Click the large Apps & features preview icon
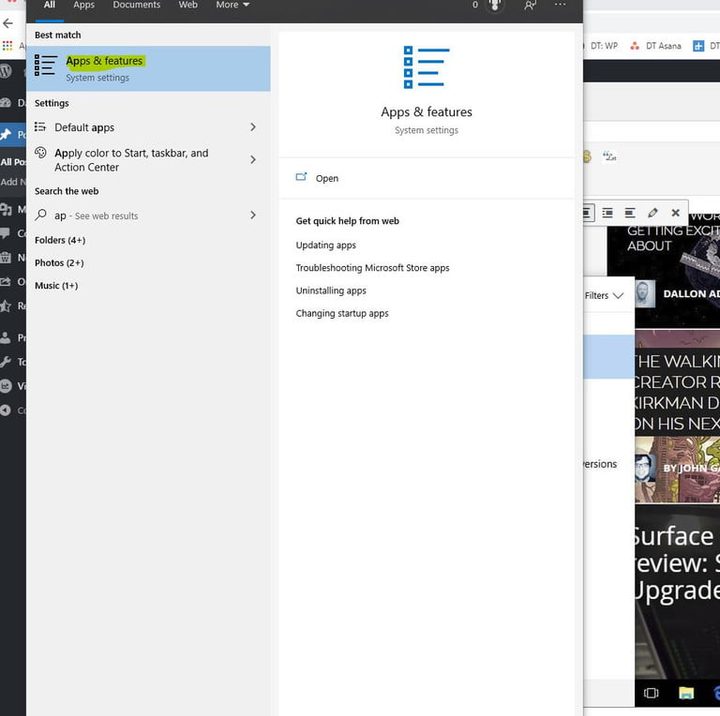Image resolution: width=720 pixels, height=716 pixels. (x=426, y=68)
